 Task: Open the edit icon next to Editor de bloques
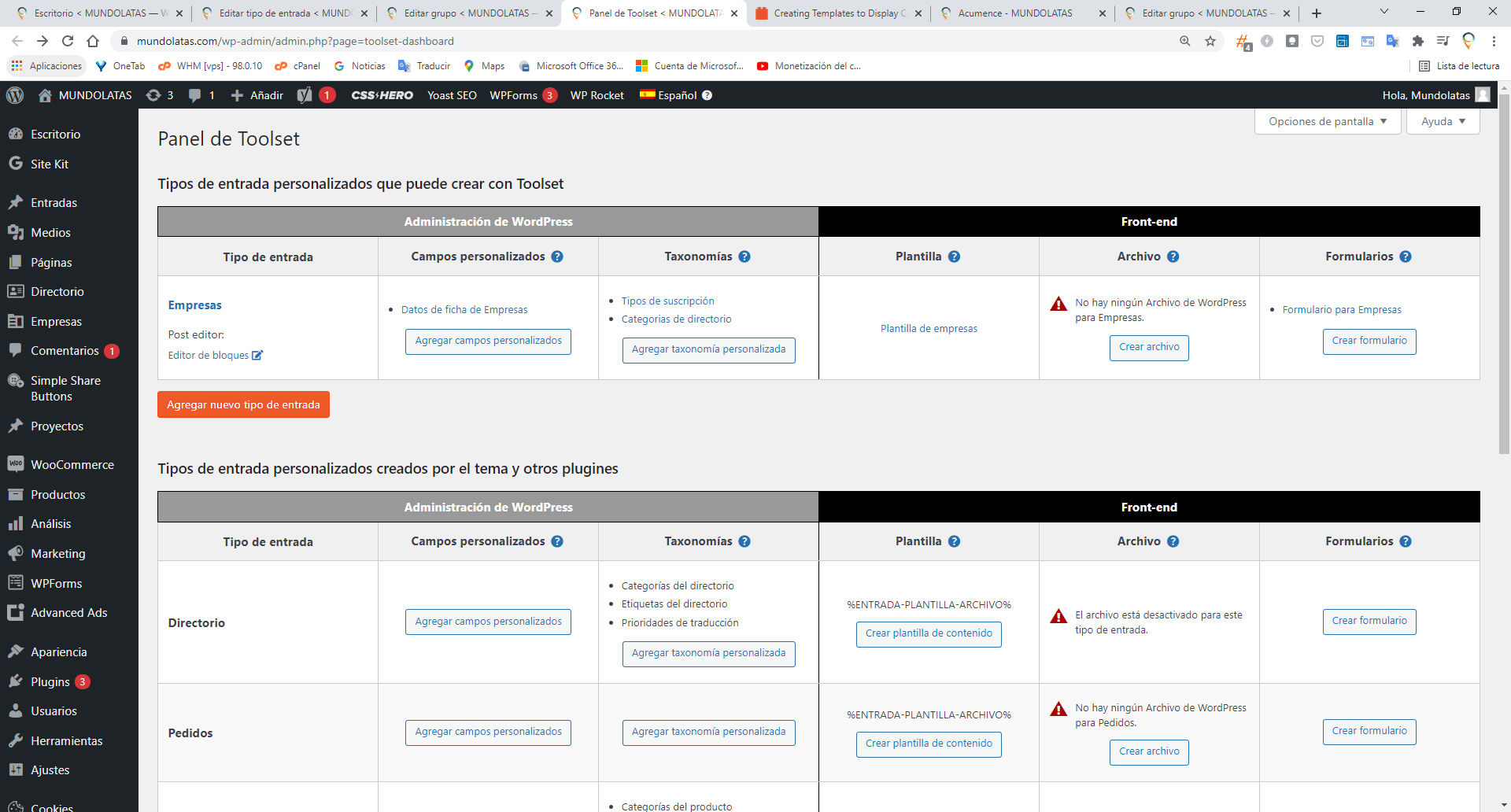pos(257,356)
